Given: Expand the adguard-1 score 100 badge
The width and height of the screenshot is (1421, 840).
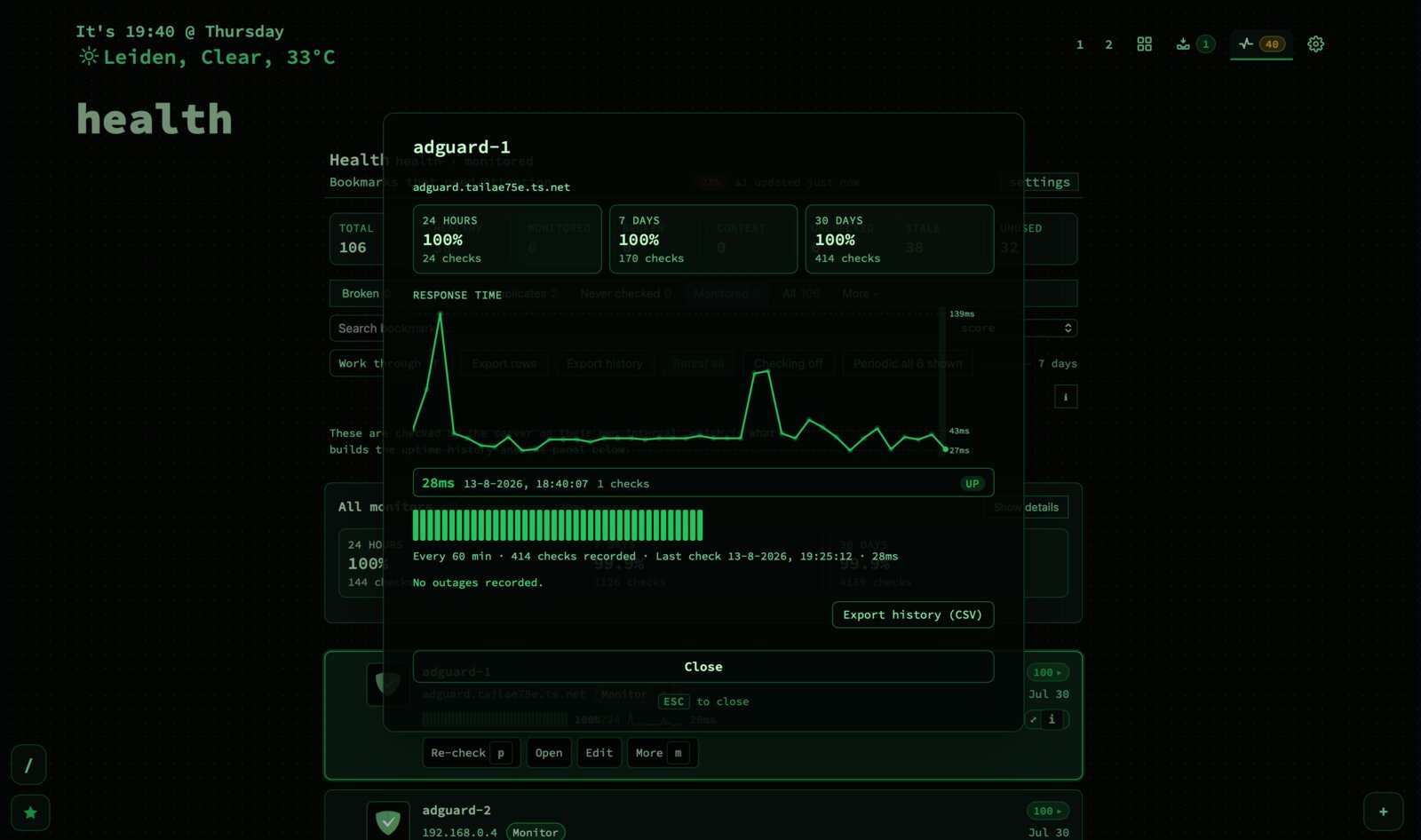Looking at the screenshot, I should pyautogui.click(x=1048, y=672).
